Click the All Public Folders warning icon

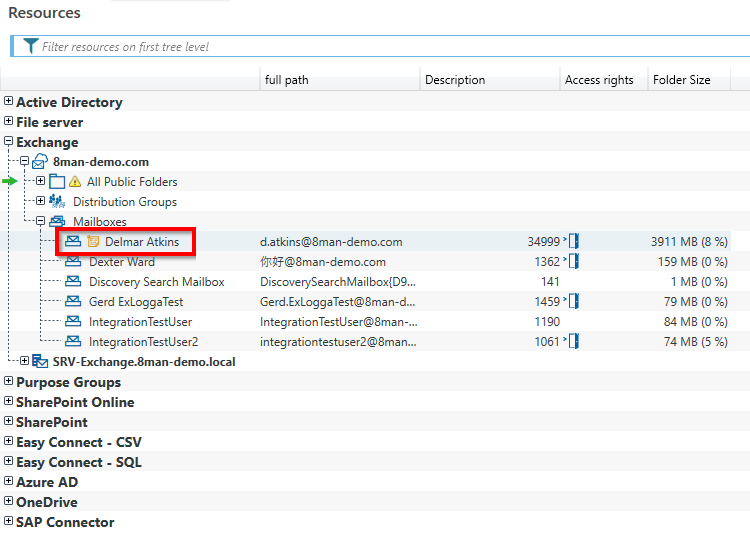(75, 182)
